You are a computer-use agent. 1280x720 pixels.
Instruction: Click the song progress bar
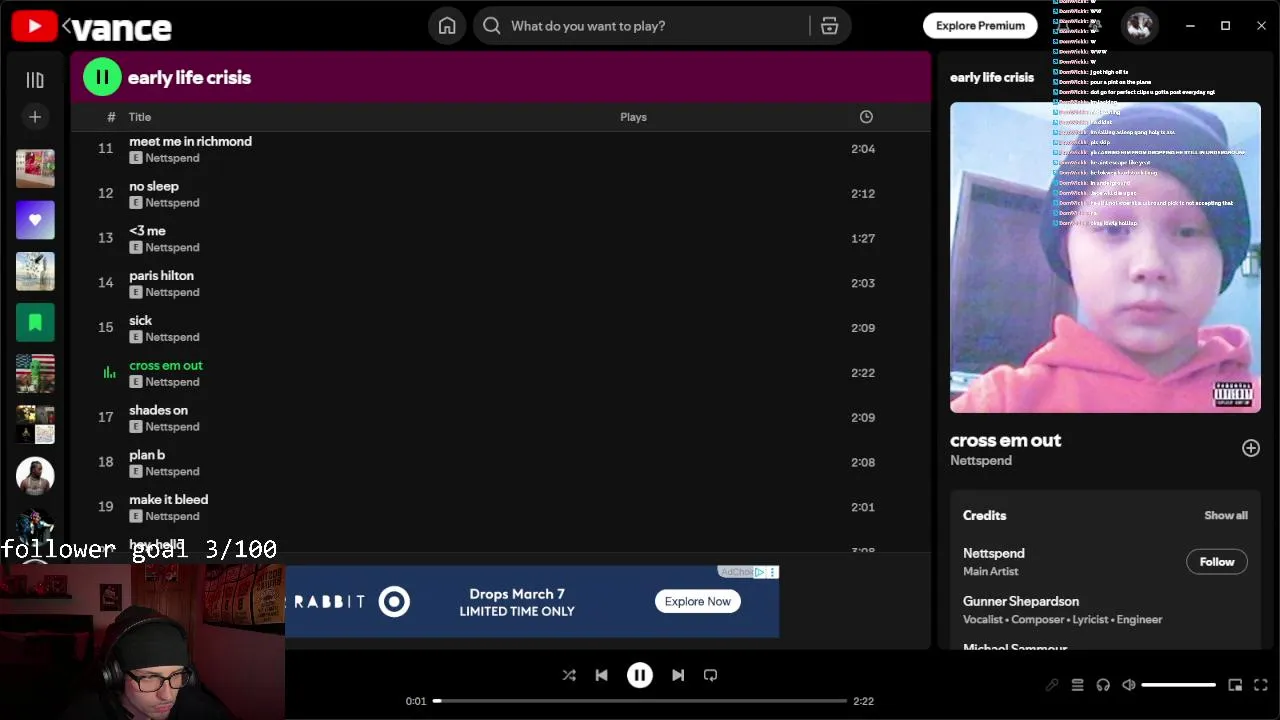pyautogui.click(x=640, y=701)
